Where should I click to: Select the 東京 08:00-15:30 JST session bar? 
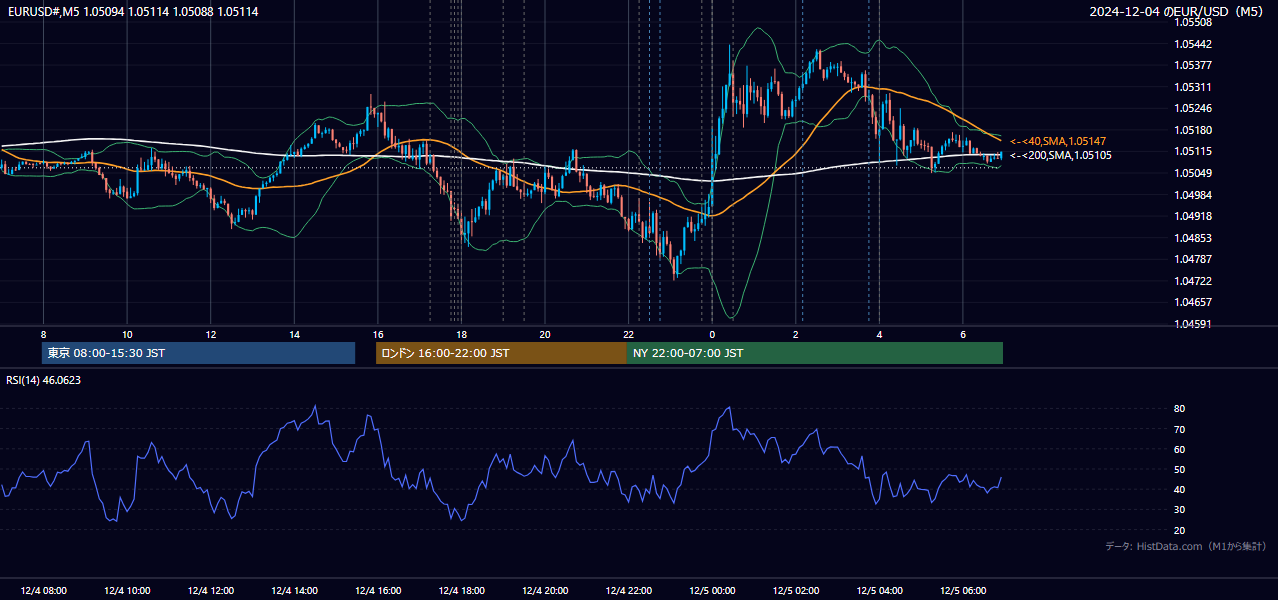[x=199, y=353]
